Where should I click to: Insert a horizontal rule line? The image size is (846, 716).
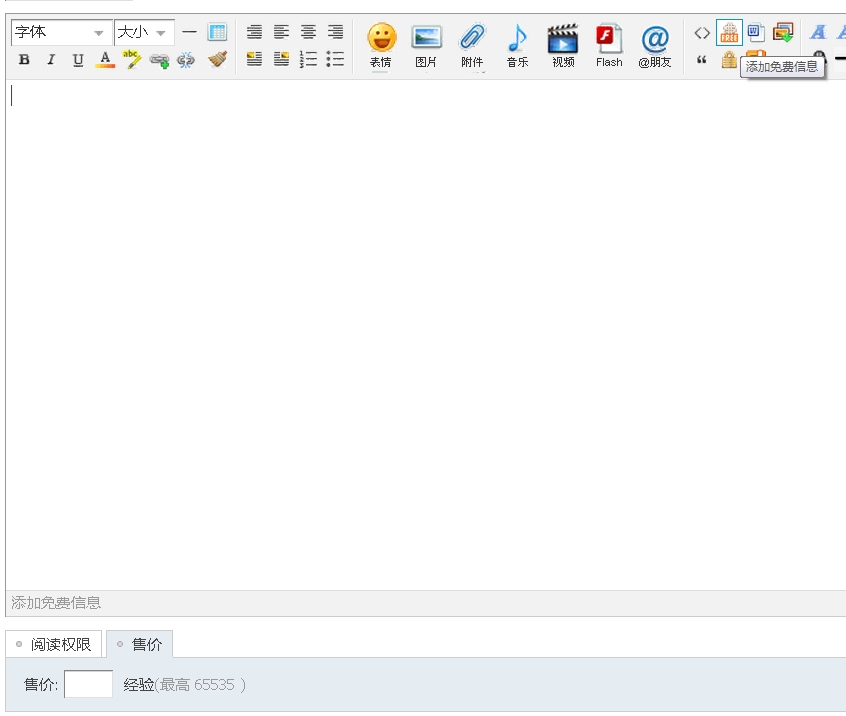click(x=189, y=32)
